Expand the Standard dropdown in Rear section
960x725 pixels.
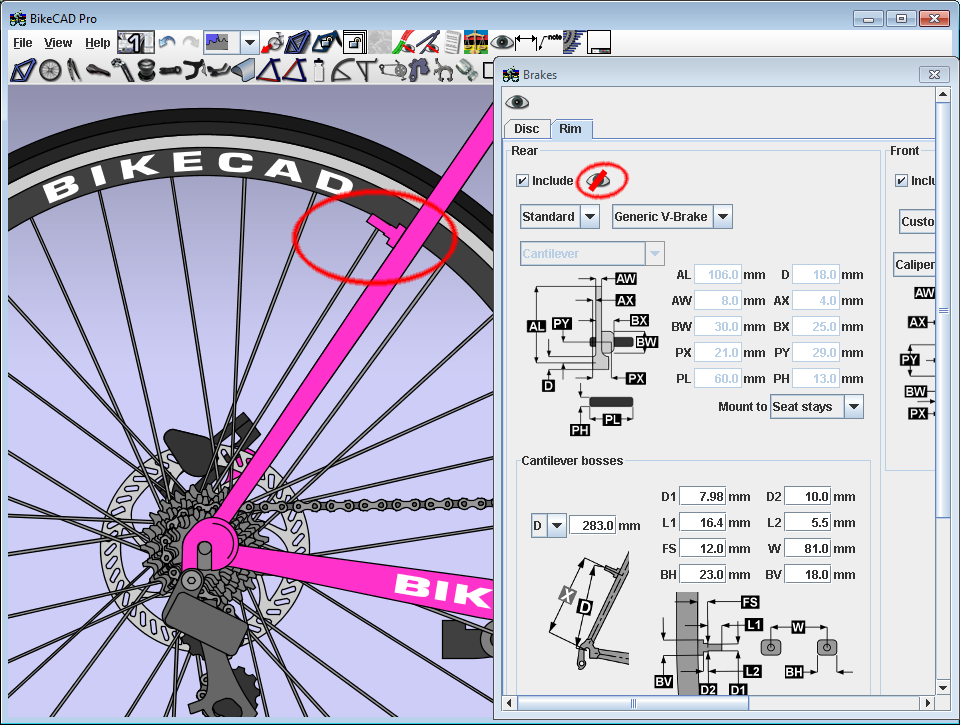(590, 217)
